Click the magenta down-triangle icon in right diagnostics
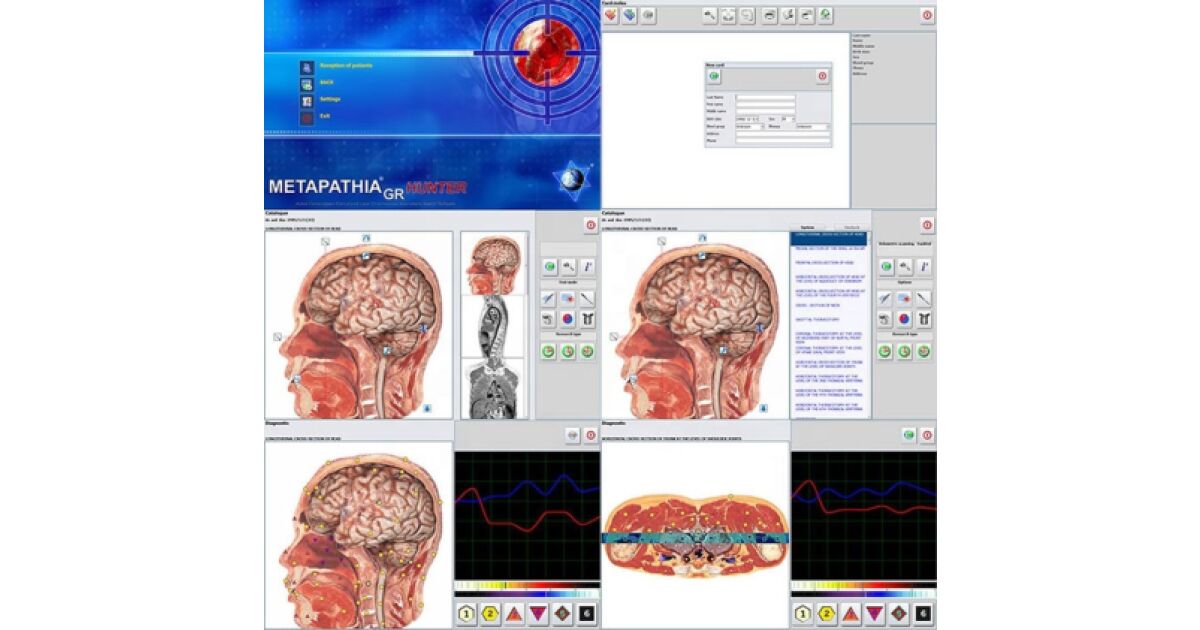1200x630 pixels. click(x=875, y=613)
